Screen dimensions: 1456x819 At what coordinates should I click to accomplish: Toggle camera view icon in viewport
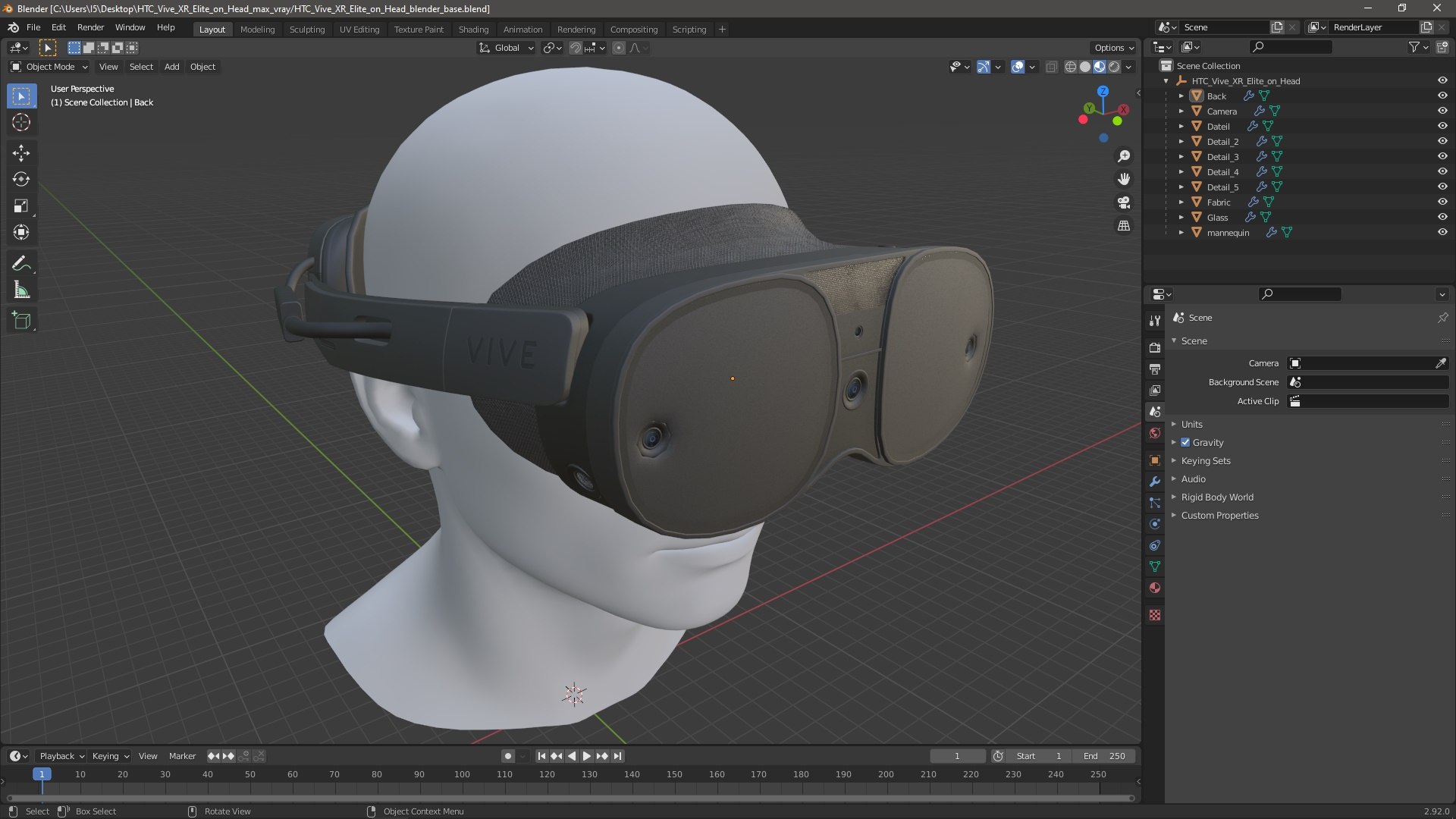tap(1124, 202)
